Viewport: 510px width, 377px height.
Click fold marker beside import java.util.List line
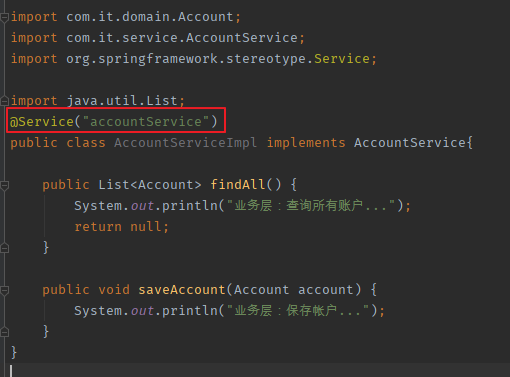(x=4, y=101)
